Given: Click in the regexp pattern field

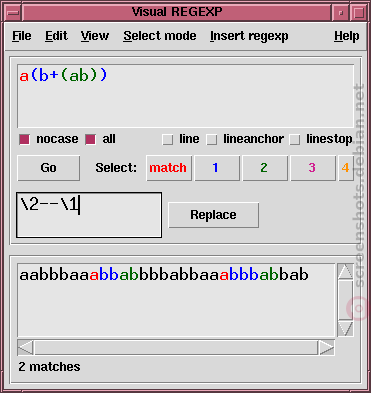Looking at the screenshot, I should 185,96.
